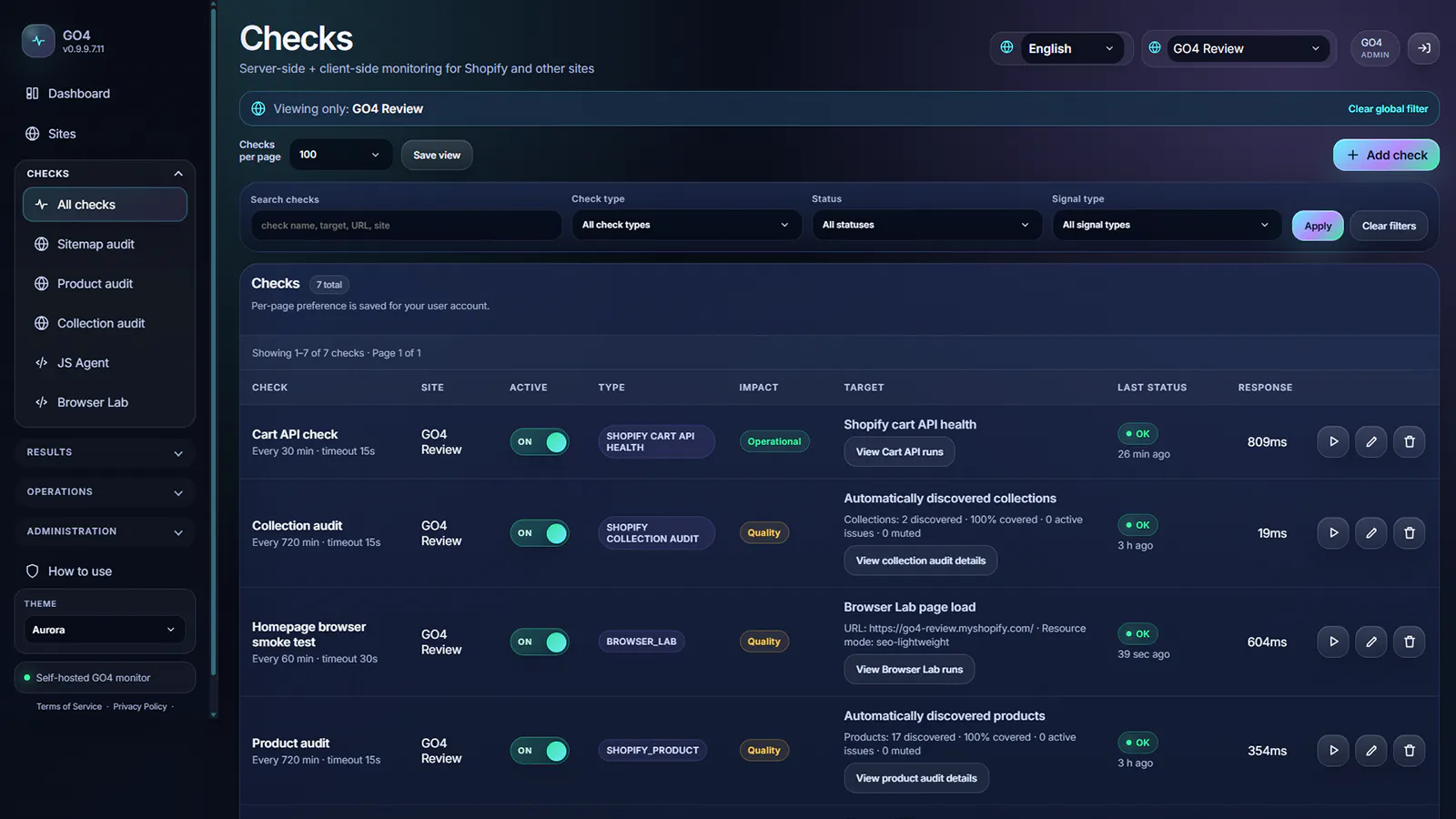Open the All signal types dropdown
This screenshot has height=819, width=1456.
pos(1167,225)
